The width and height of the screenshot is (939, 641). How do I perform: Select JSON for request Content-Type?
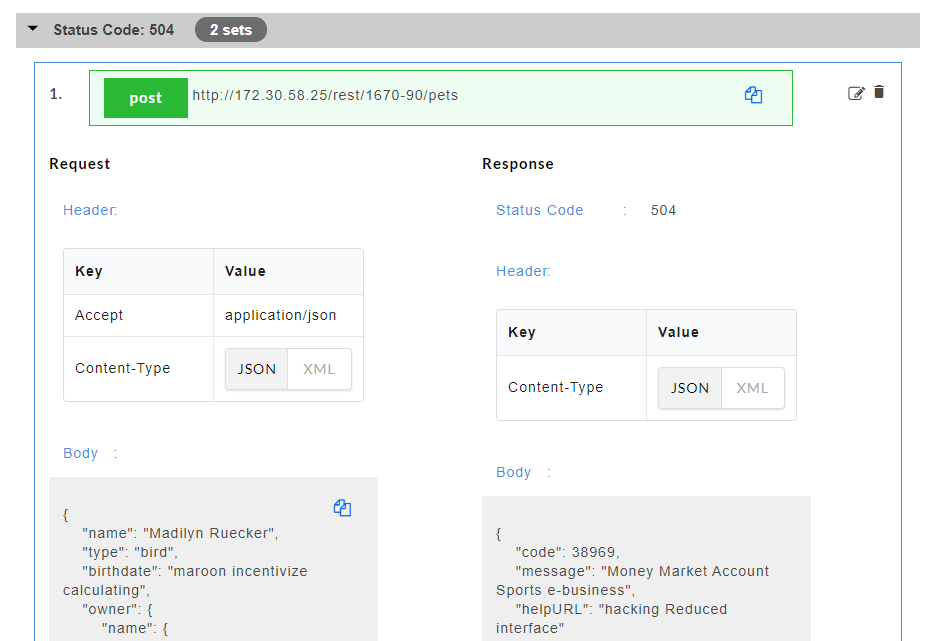coord(256,369)
